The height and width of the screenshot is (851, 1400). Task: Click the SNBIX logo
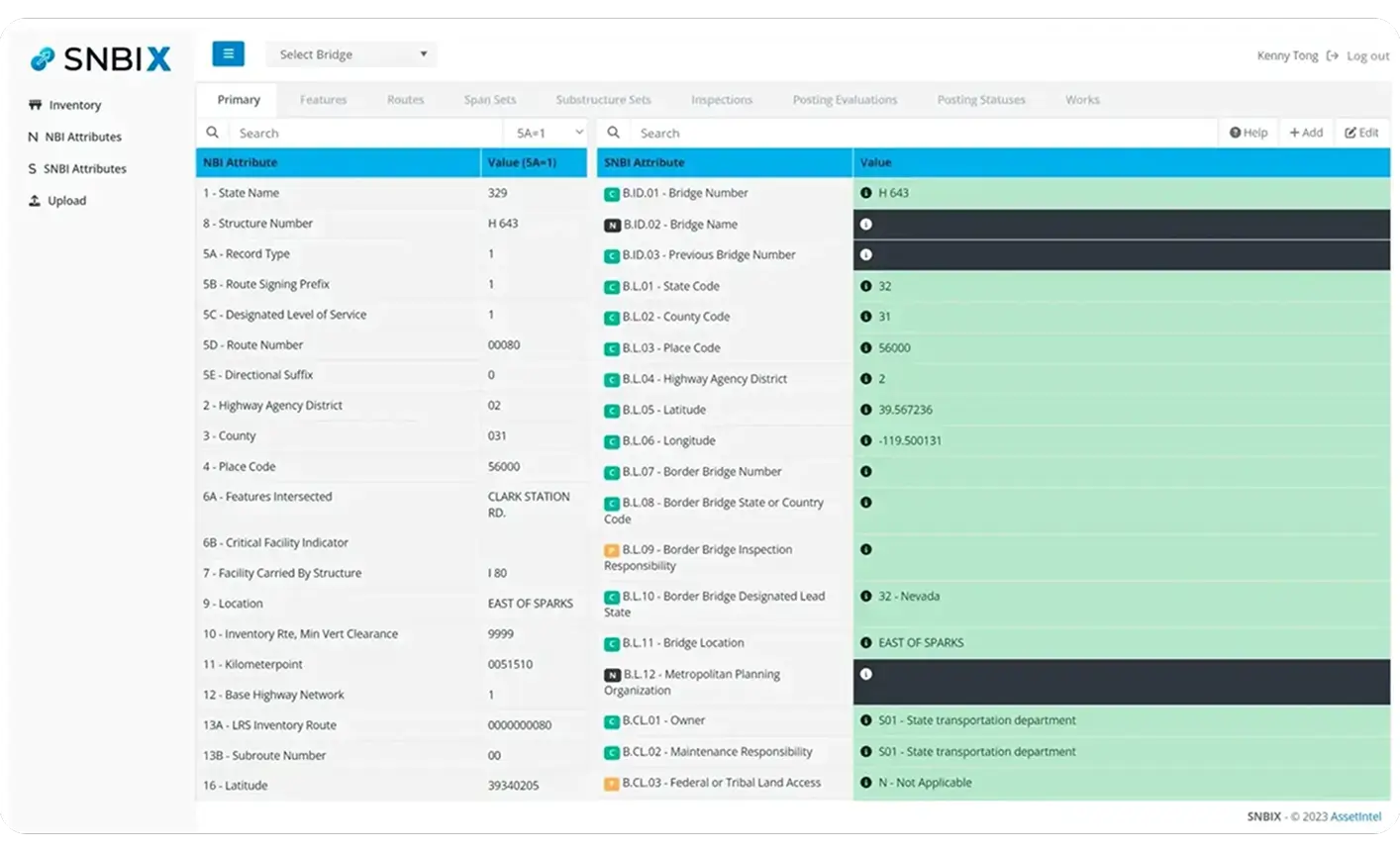point(100,59)
